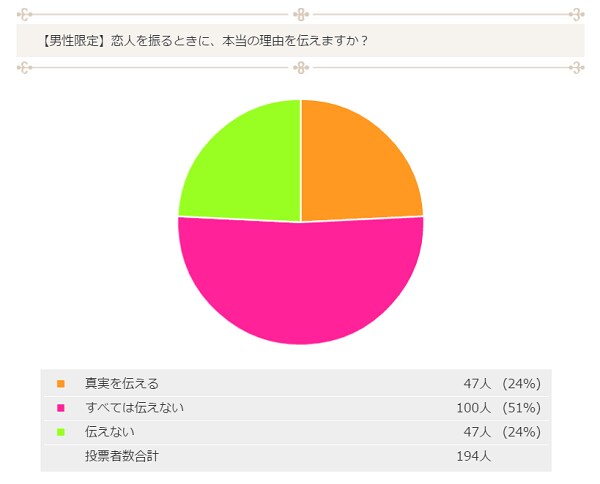
Task: Click the (51%) percentage value
Action: [x=521, y=407]
